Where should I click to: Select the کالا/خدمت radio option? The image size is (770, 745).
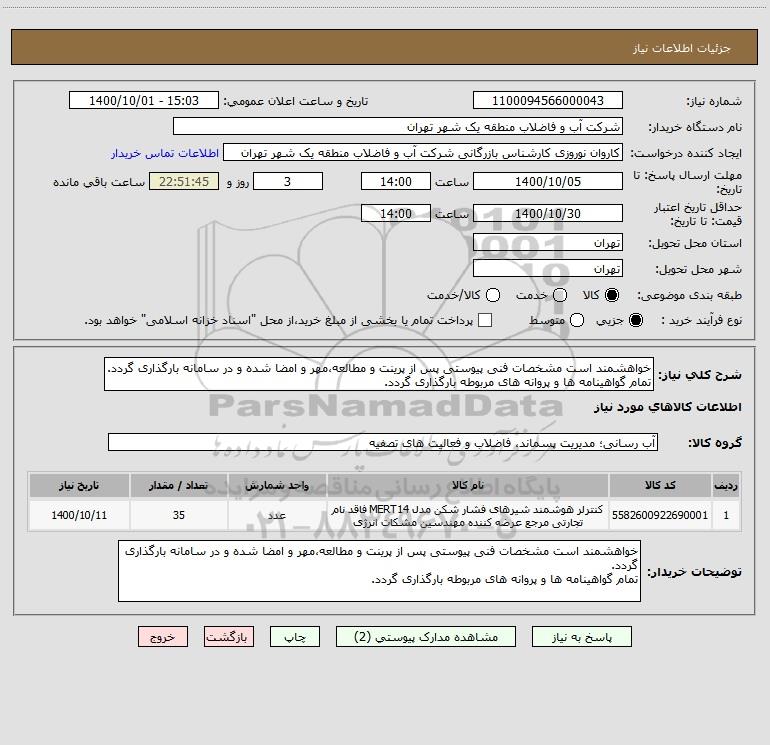493,295
